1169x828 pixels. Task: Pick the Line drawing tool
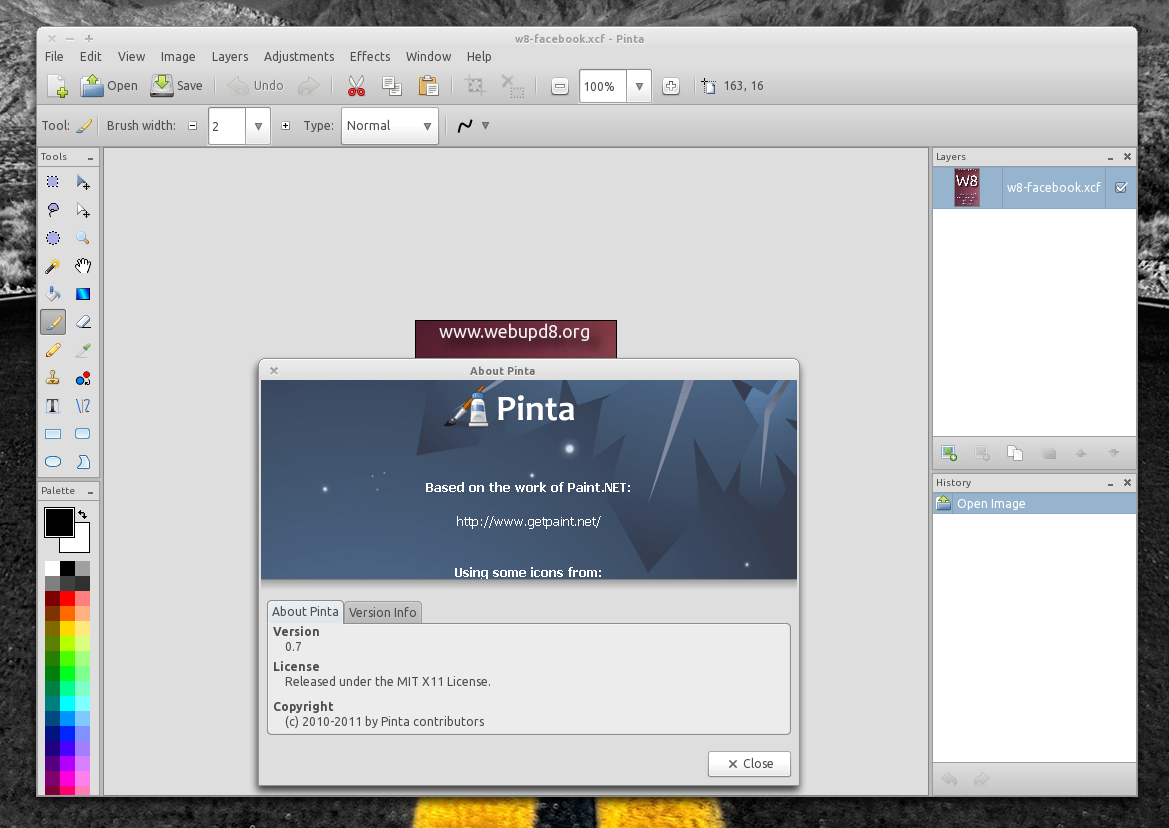(83, 405)
